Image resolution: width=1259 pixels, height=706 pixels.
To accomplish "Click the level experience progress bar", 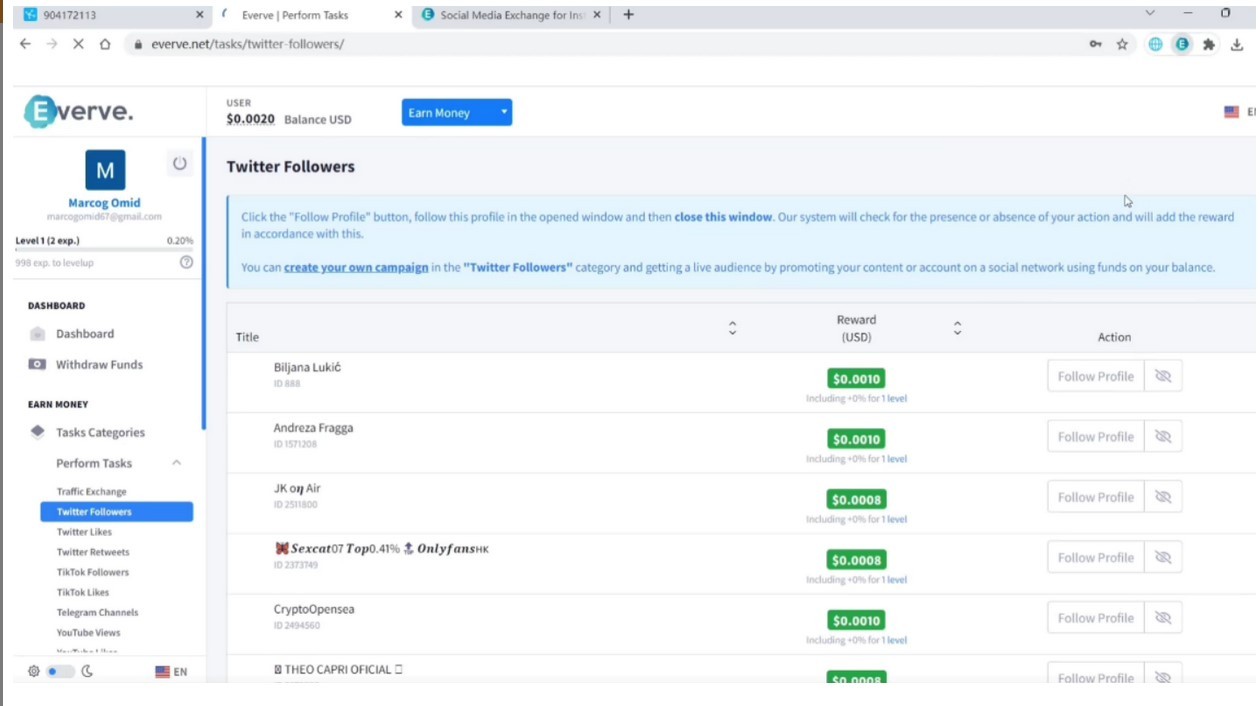I will click(105, 250).
